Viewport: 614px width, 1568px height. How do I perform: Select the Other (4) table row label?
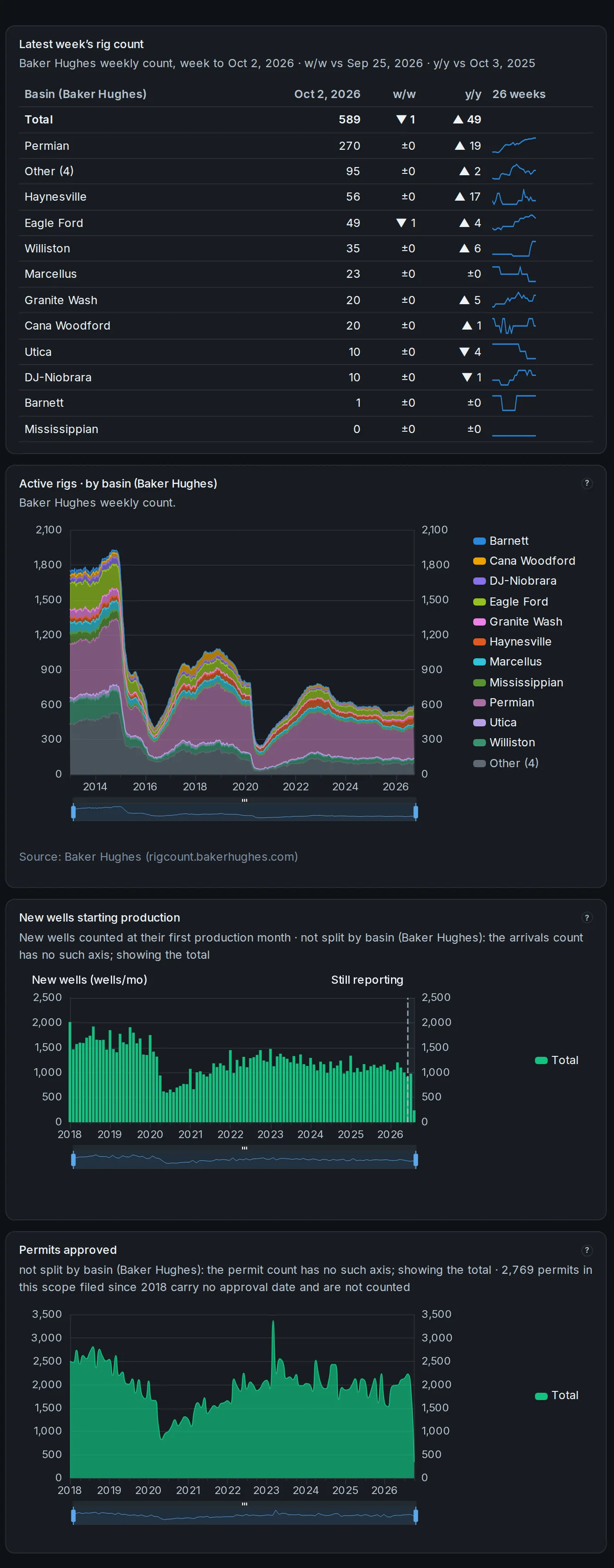pyautogui.click(x=50, y=171)
